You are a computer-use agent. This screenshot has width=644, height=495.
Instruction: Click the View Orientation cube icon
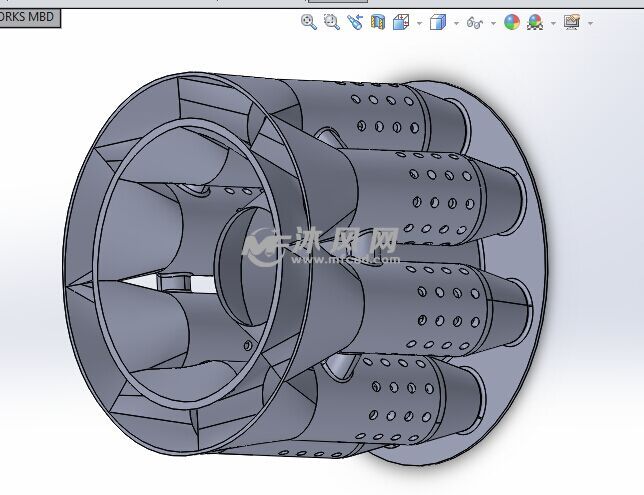(x=401, y=22)
